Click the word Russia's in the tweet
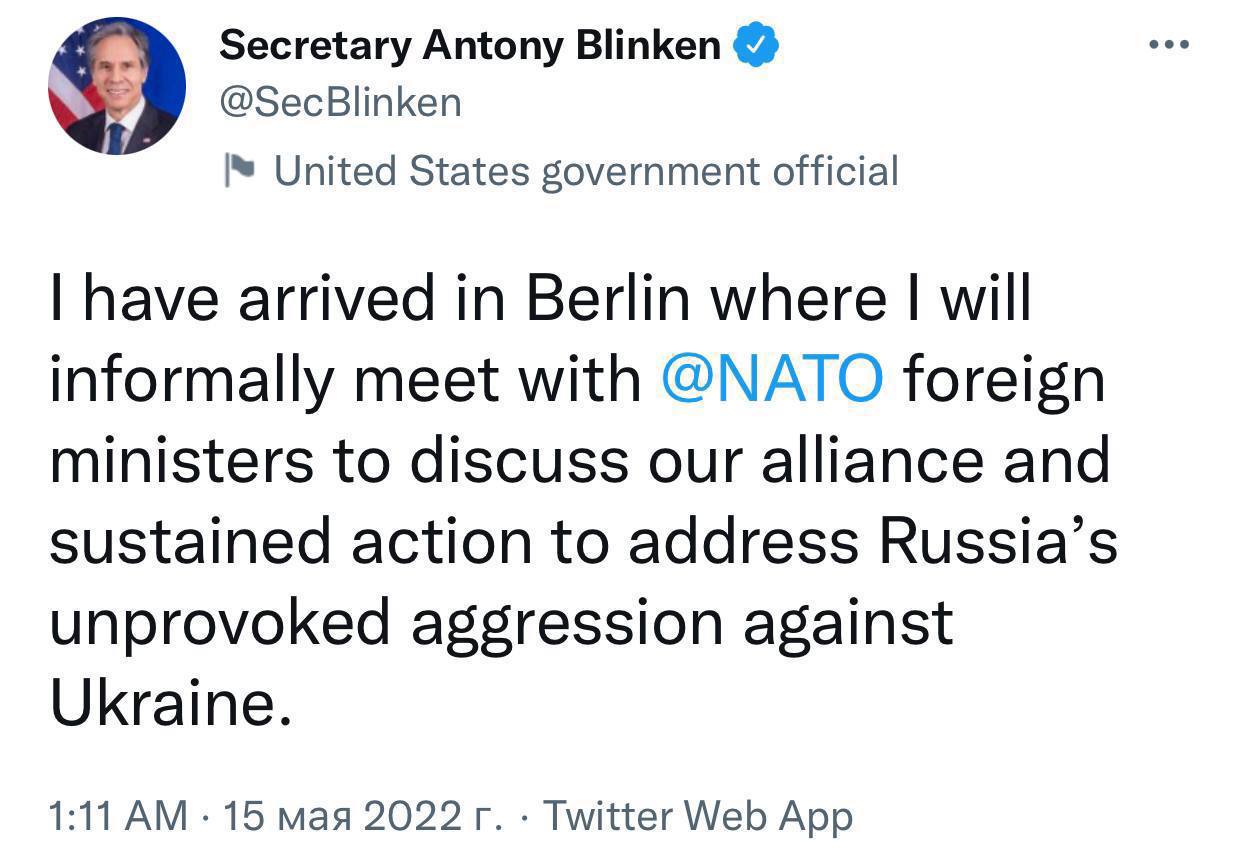 click(996, 542)
